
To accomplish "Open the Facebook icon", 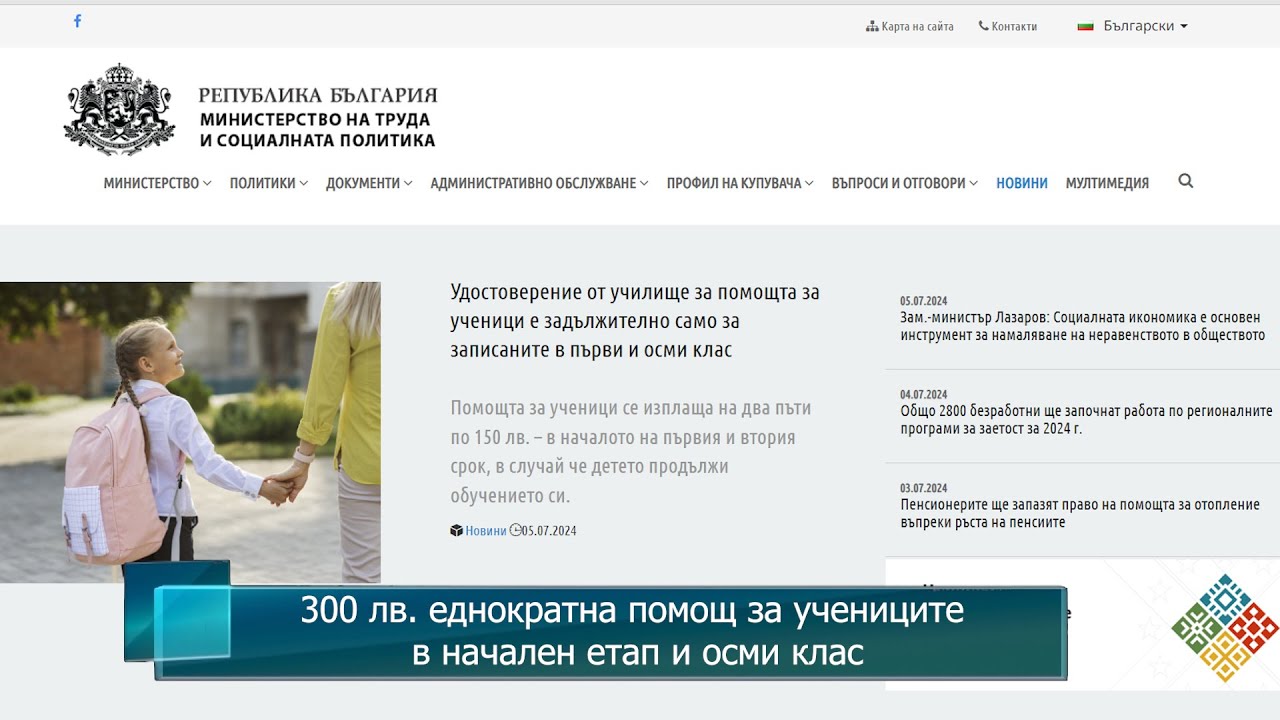I will point(77,20).
